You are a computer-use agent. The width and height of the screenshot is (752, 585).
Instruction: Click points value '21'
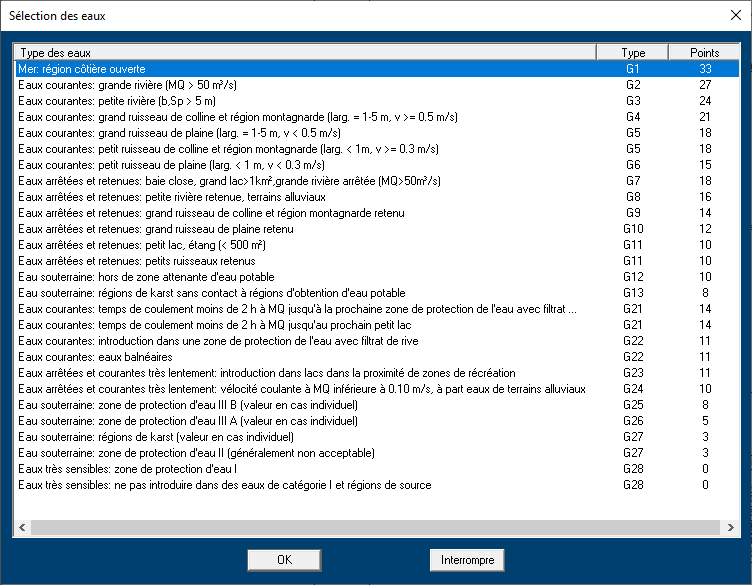(x=705, y=117)
